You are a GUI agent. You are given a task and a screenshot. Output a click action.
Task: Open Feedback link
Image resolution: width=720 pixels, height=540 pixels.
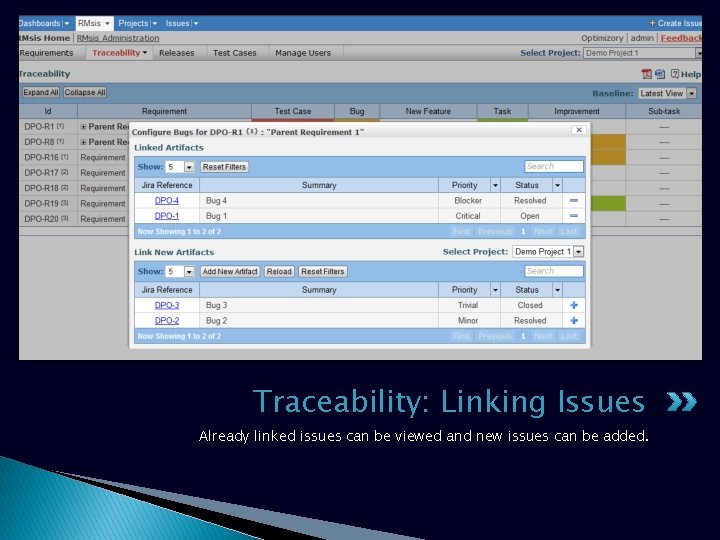click(681, 38)
